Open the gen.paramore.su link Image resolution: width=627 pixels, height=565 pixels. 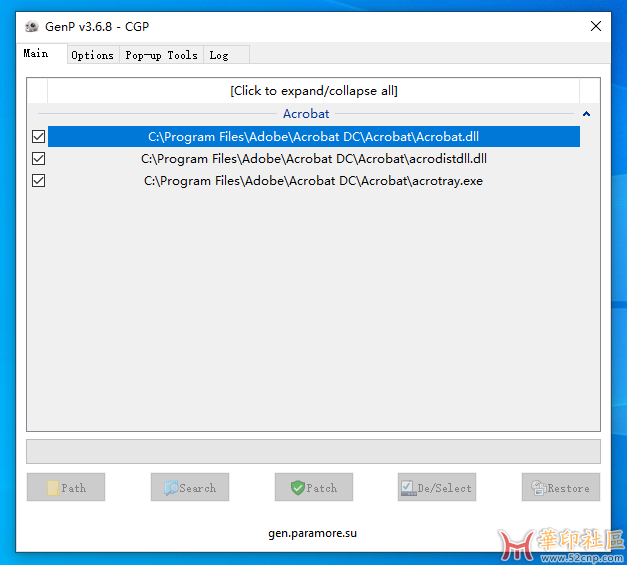[x=312, y=533]
